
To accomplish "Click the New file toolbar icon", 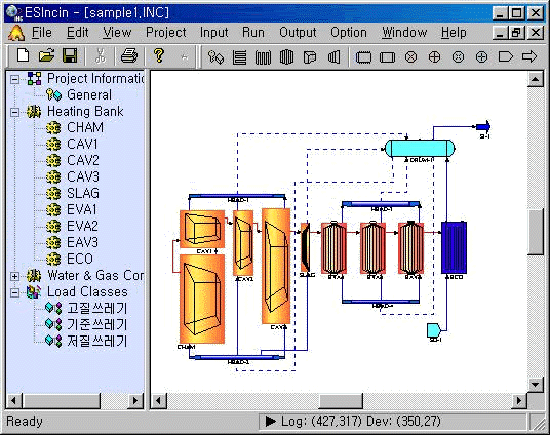I will coord(23,56).
